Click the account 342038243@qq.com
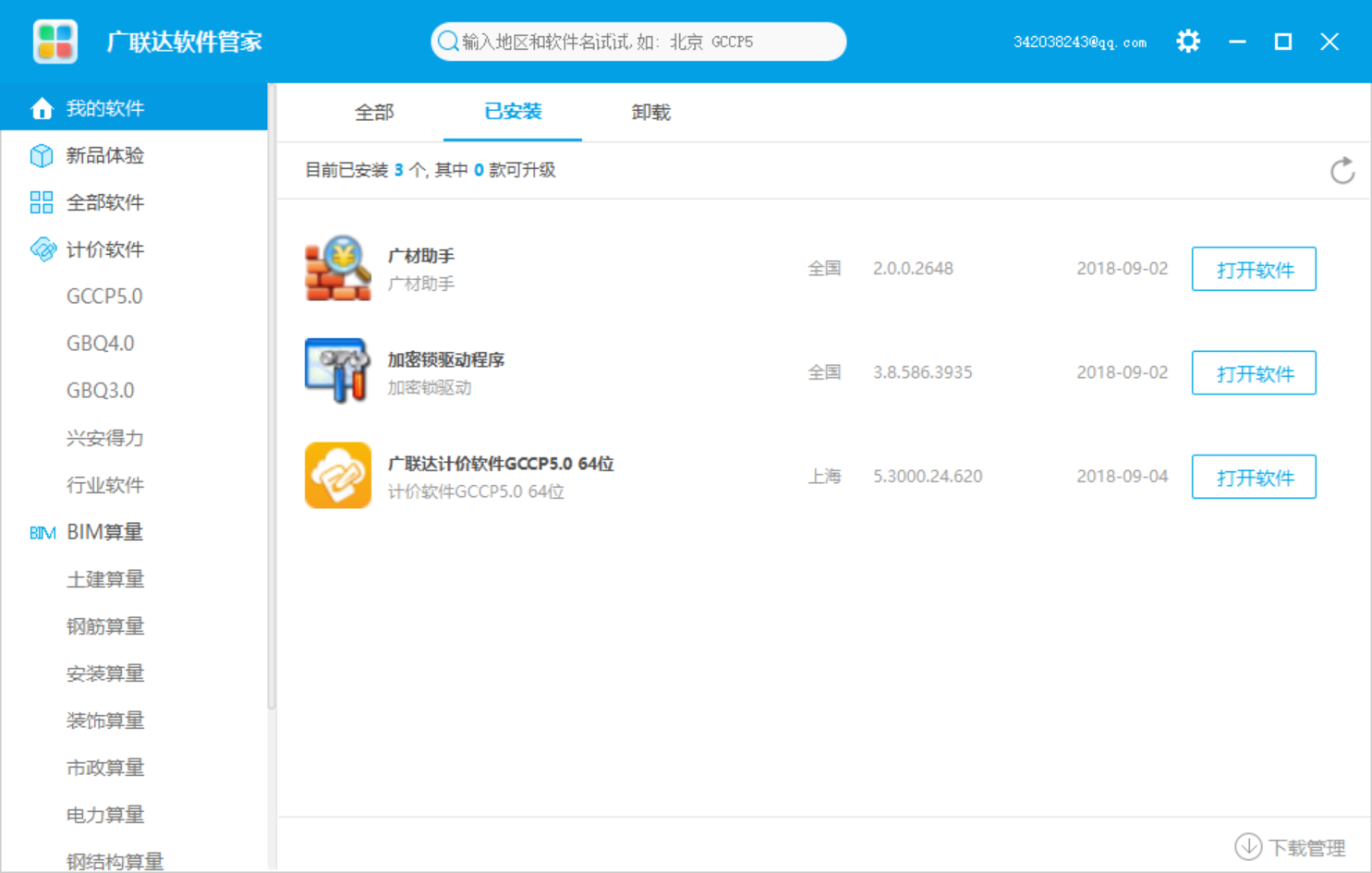 1080,42
